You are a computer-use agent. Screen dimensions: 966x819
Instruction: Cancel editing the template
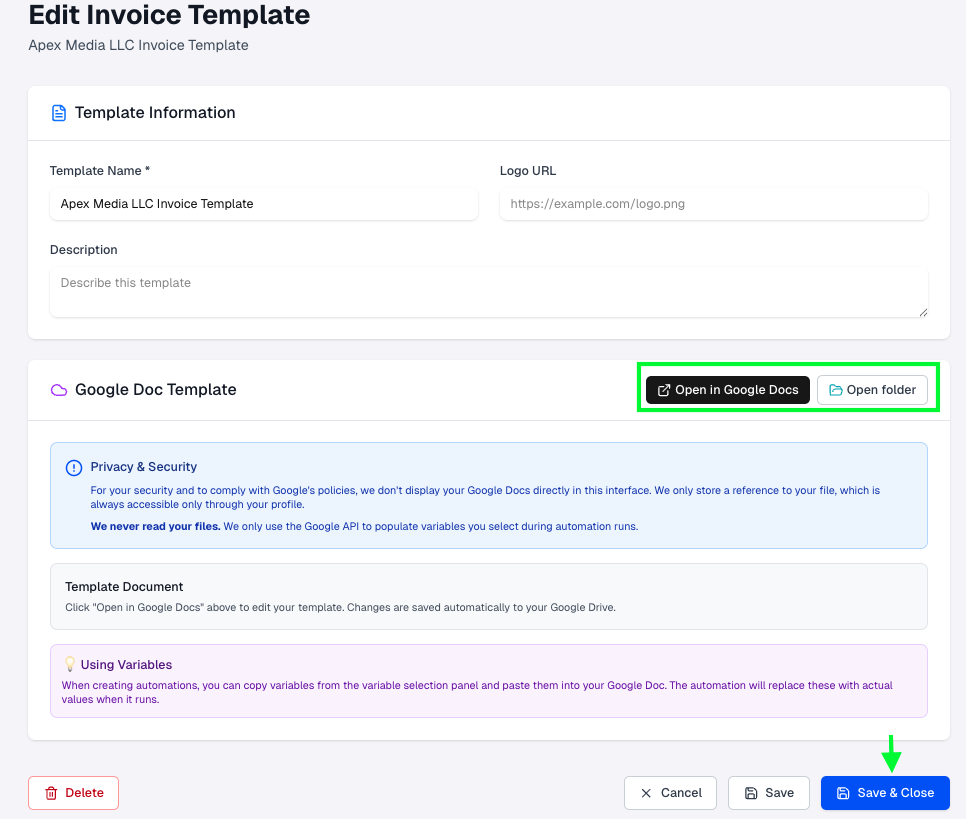[x=670, y=793]
